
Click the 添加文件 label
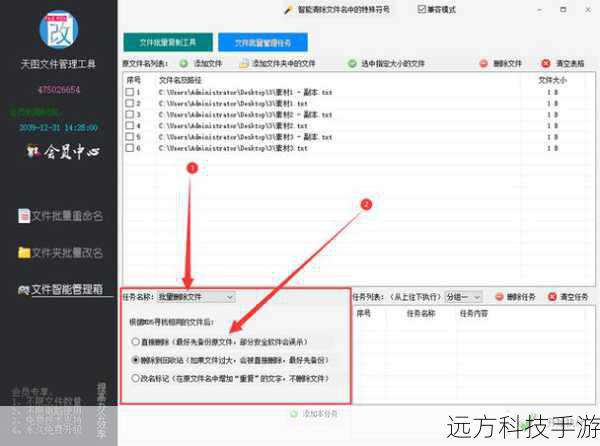[208, 63]
